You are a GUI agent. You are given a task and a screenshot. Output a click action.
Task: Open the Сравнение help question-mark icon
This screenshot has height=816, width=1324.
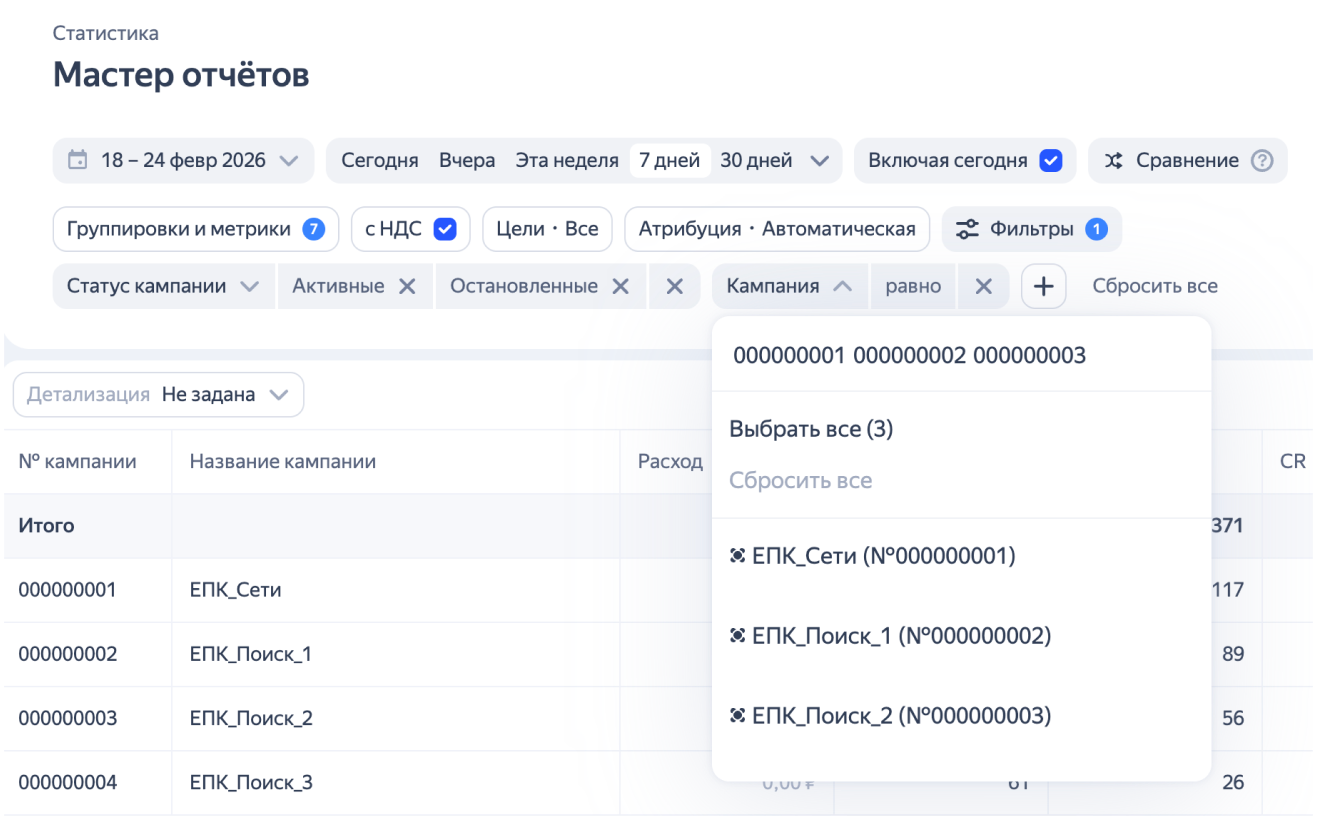point(1262,160)
